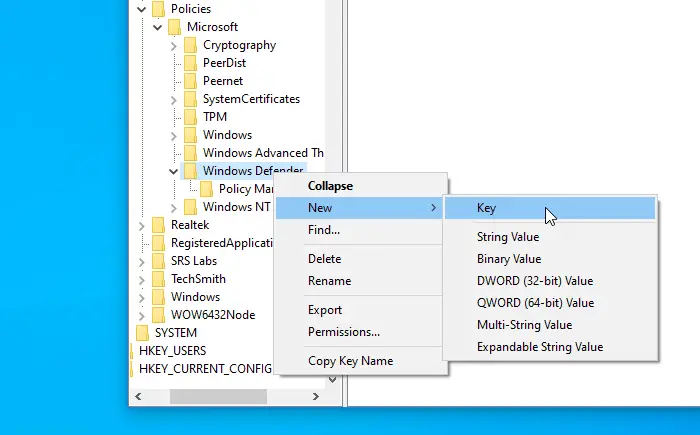Click the PeerDist folder icon
700x435 pixels.
coord(190,63)
